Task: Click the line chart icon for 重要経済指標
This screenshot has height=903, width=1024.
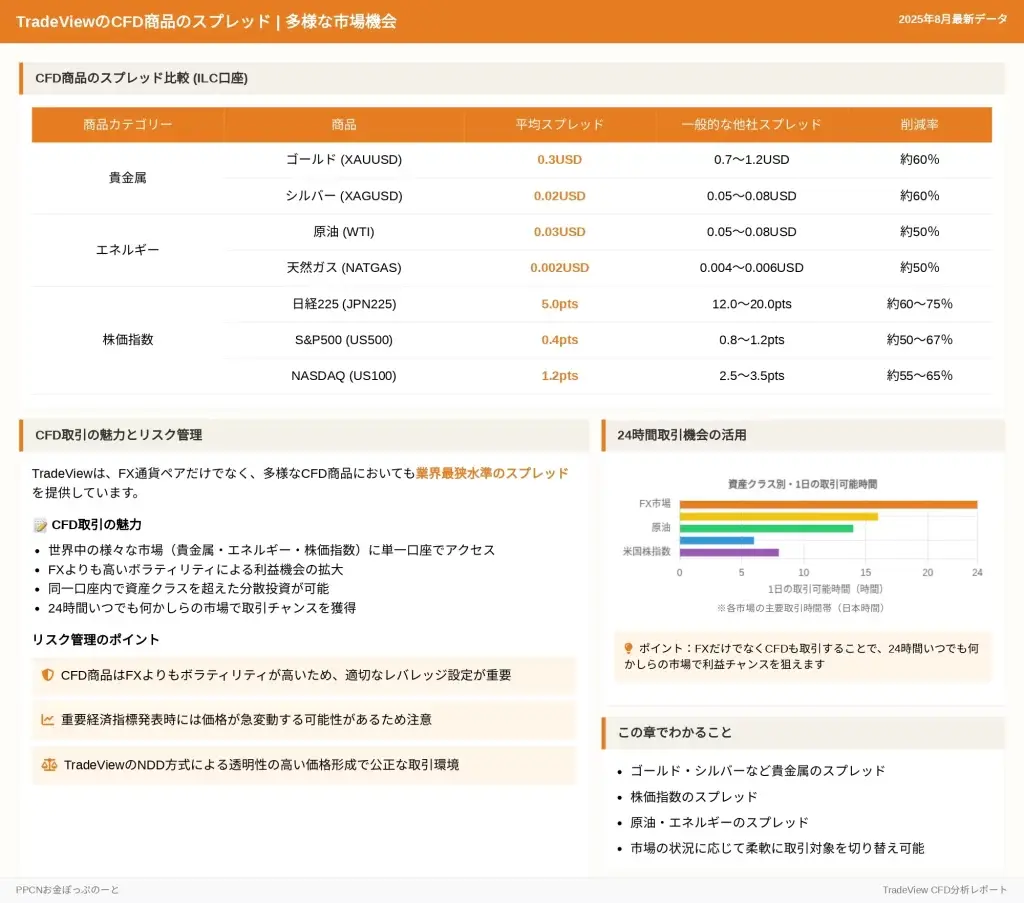Action: (48, 719)
